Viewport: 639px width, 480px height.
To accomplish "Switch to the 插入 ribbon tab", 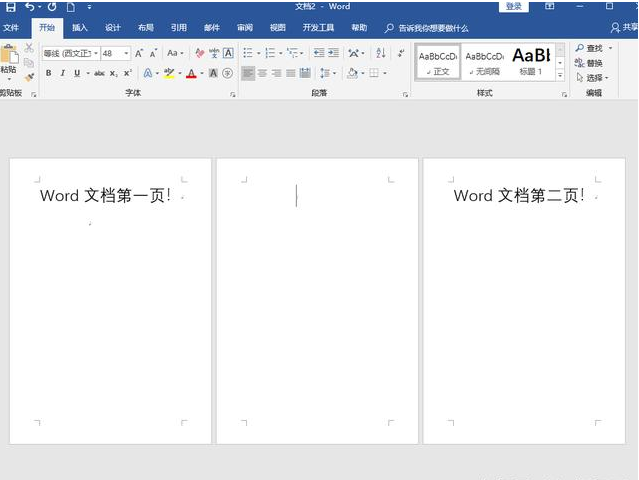I will click(x=80, y=28).
